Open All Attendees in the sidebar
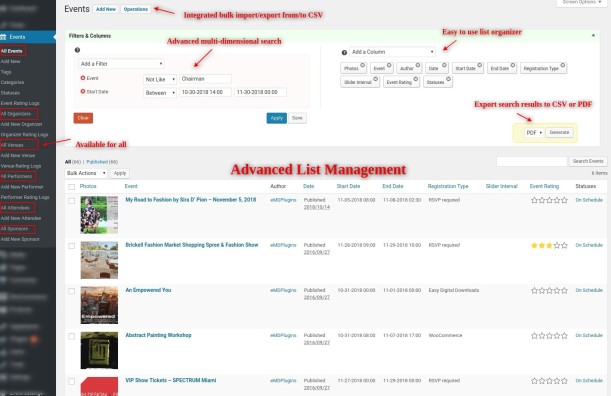The width and height of the screenshot is (611, 396). coord(15,208)
